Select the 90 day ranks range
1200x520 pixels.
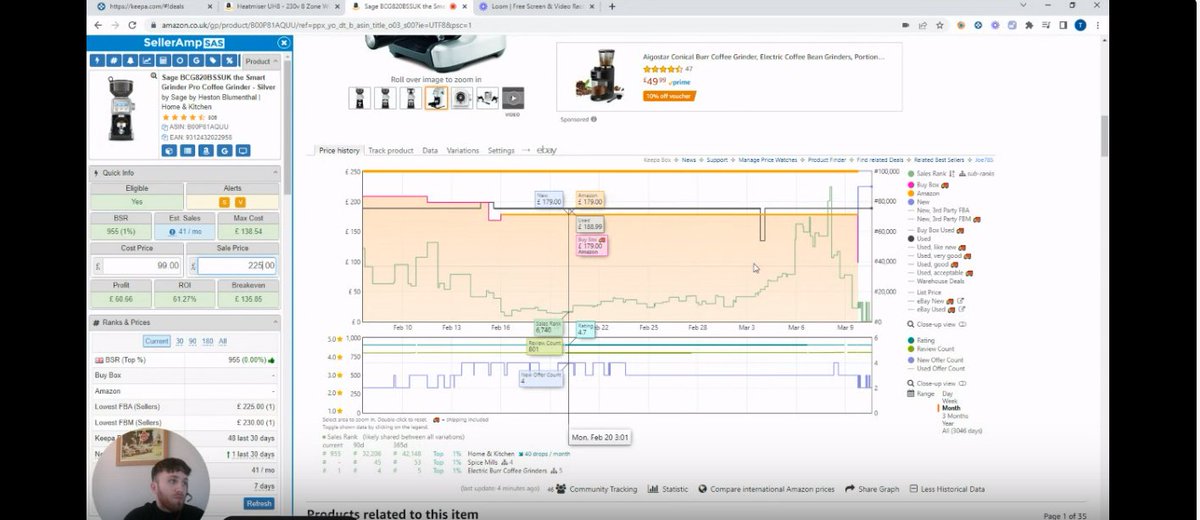pyautogui.click(x=193, y=341)
